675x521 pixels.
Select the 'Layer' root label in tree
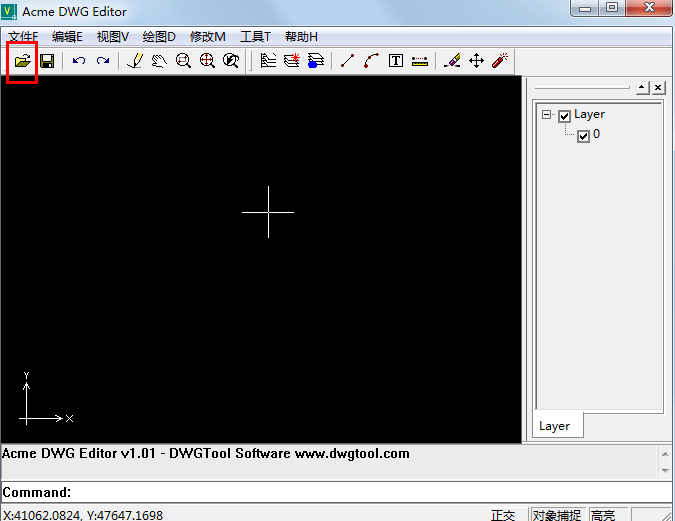click(589, 115)
